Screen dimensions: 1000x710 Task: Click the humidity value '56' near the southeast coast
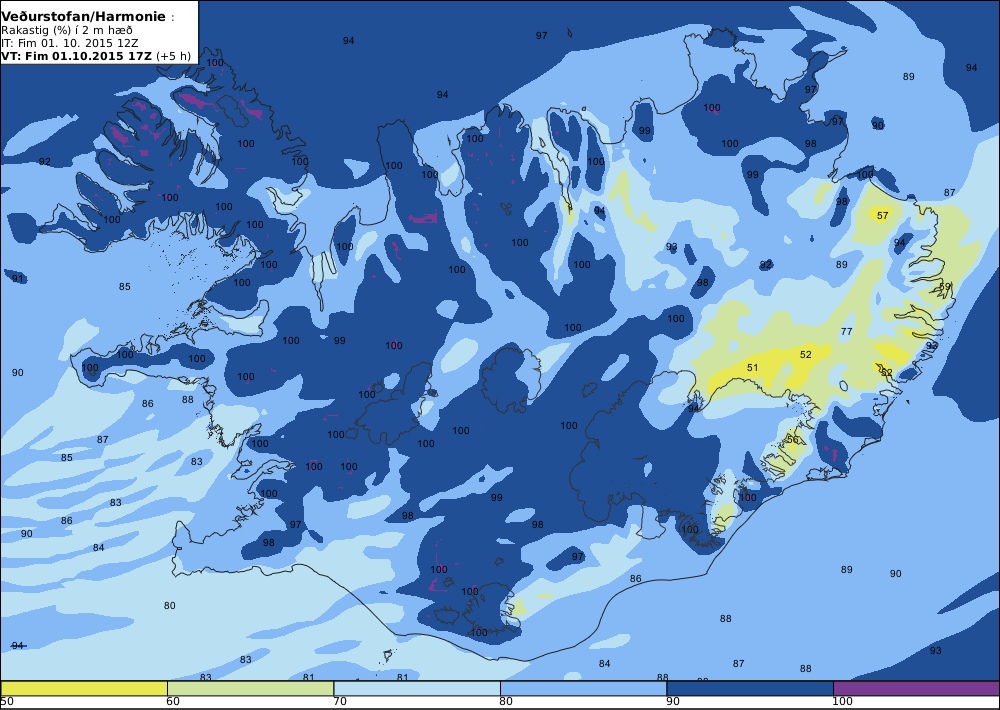[x=793, y=440]
